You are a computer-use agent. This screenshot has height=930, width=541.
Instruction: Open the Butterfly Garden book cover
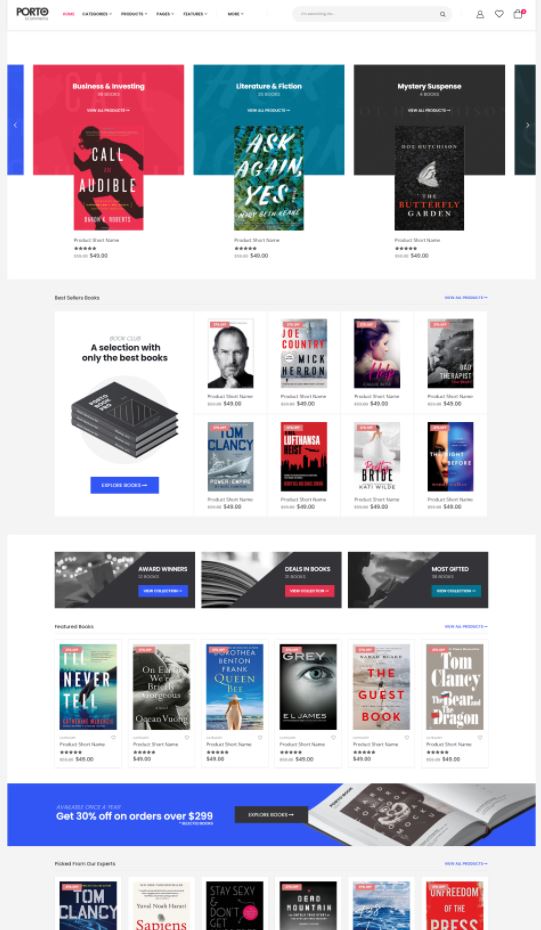(429, 177)
